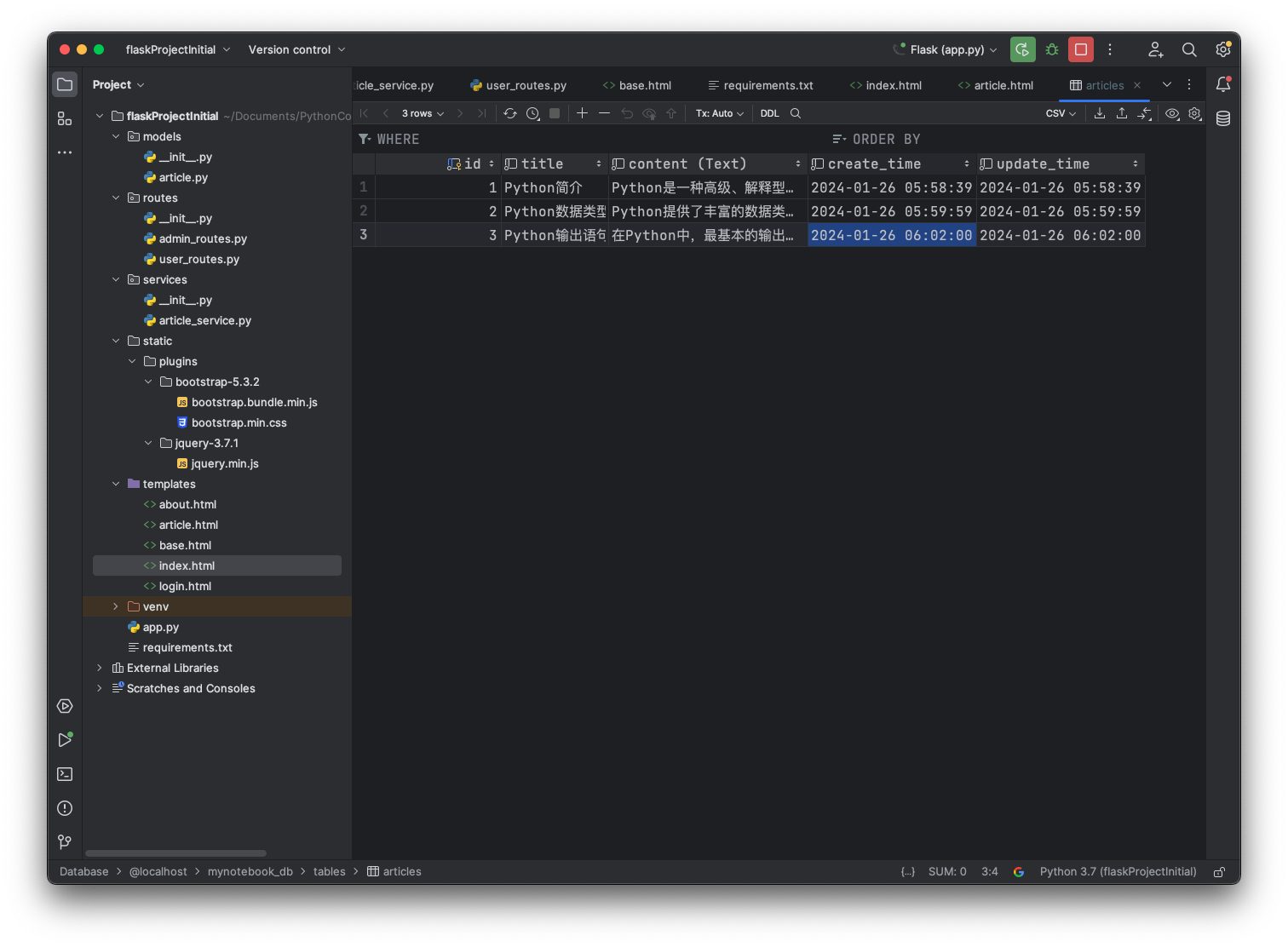Click the Reload Page refresh icon
This screenshot has width=1288, height=947.
510,113
